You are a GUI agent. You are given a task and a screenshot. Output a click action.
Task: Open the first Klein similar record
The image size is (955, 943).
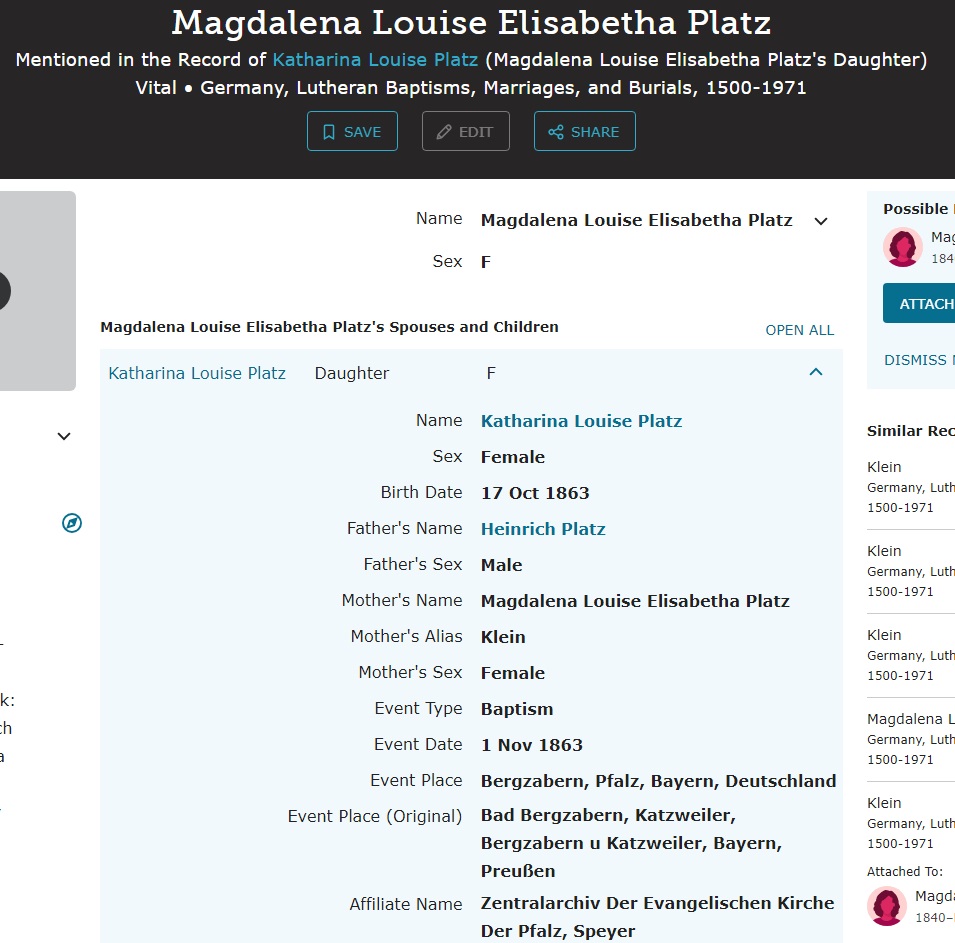point(884,467)
